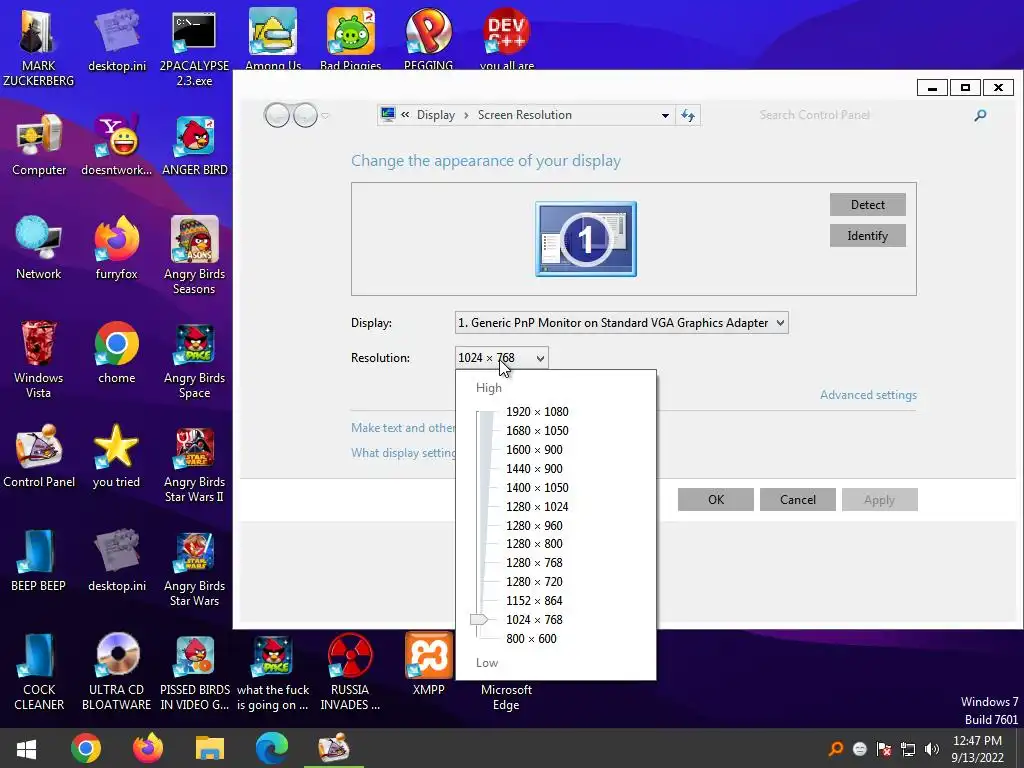Image resolution: width=1024 pixels, height=768 pixels.
Task: Click the refresh button beside the address bar
Action: (688, 116)
